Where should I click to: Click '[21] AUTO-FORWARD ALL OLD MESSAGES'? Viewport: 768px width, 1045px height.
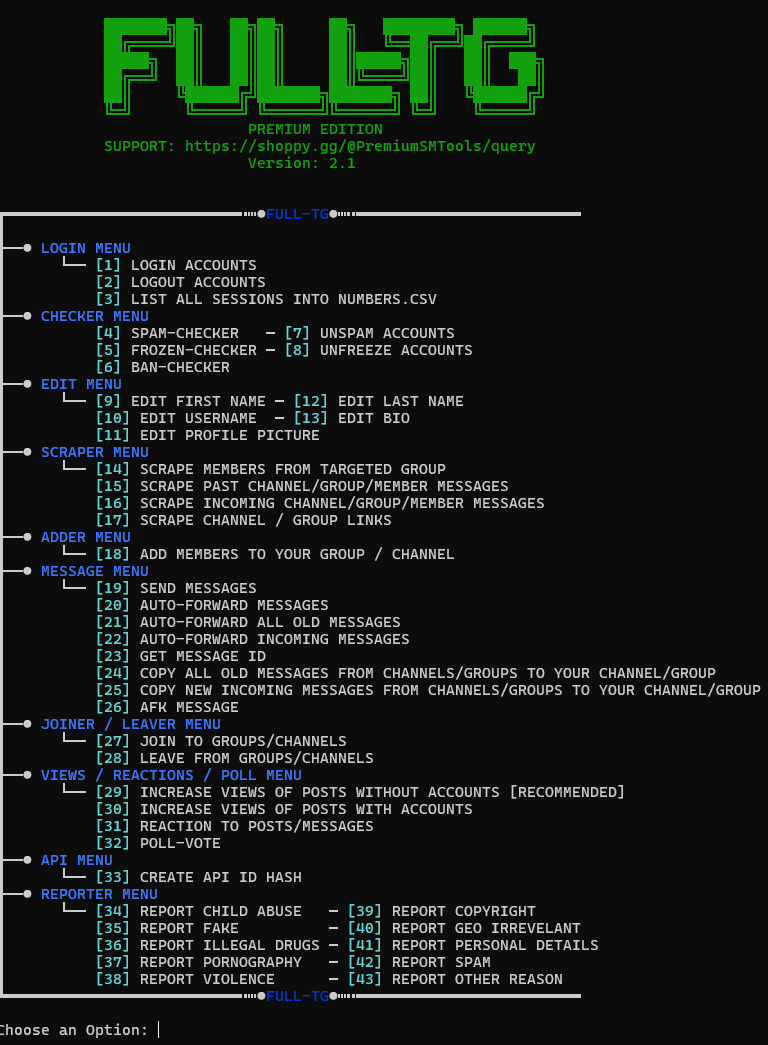[248, 622]
